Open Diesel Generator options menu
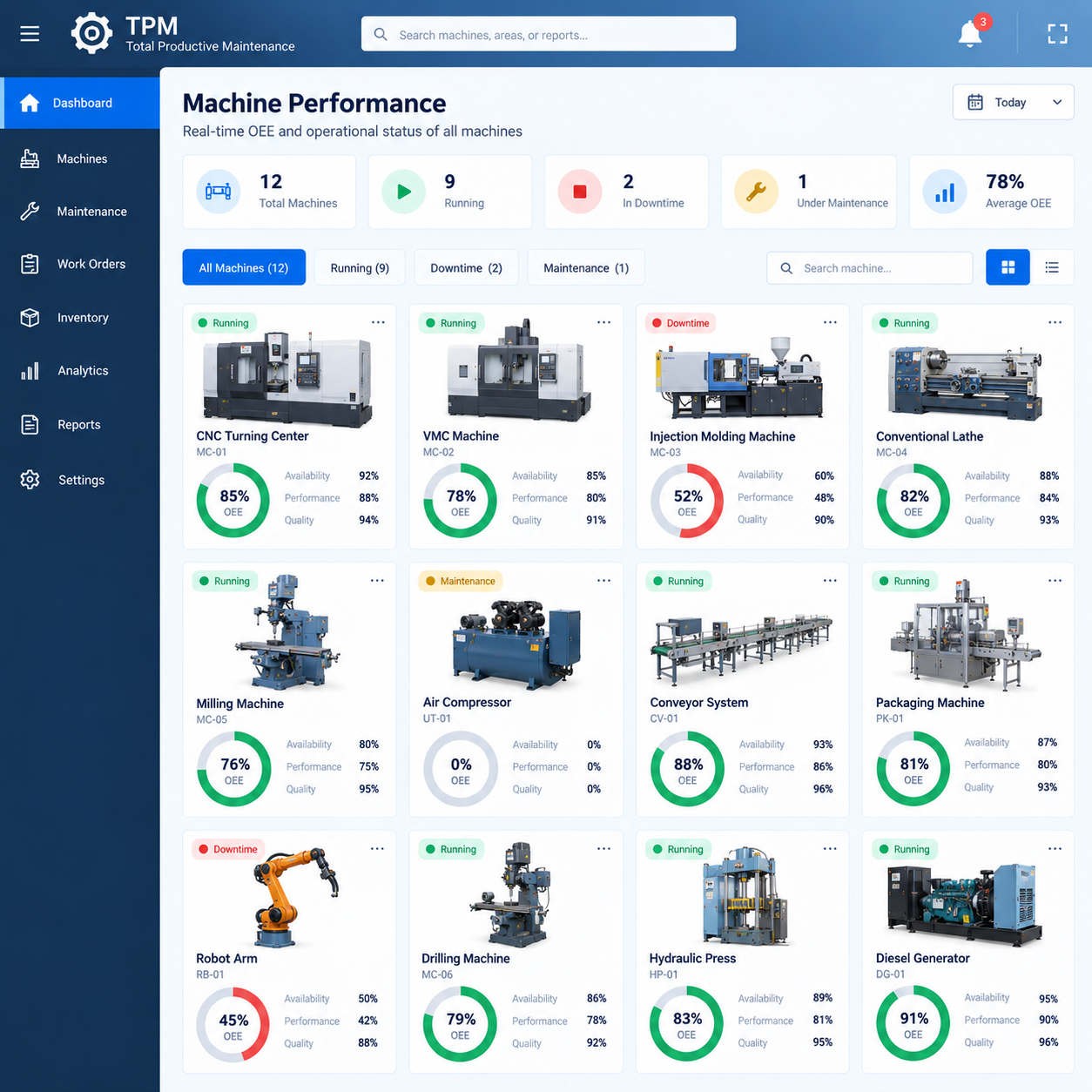Screen dimensions: 1092x1092 coord(1055,849)
